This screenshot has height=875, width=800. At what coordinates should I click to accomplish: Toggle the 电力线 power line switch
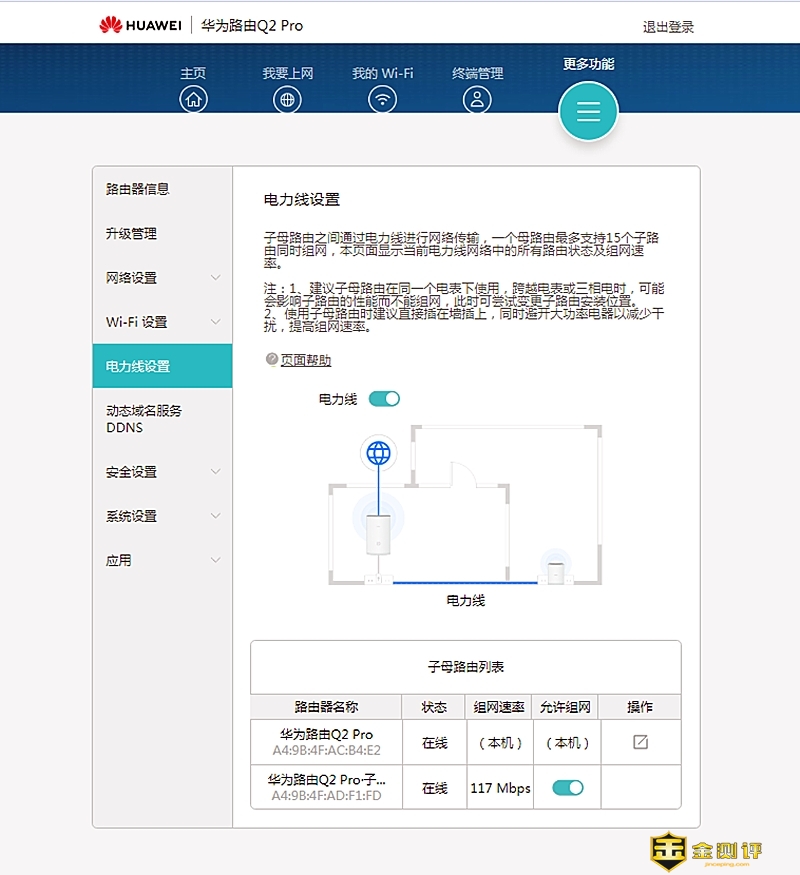(x=384, y=399)
